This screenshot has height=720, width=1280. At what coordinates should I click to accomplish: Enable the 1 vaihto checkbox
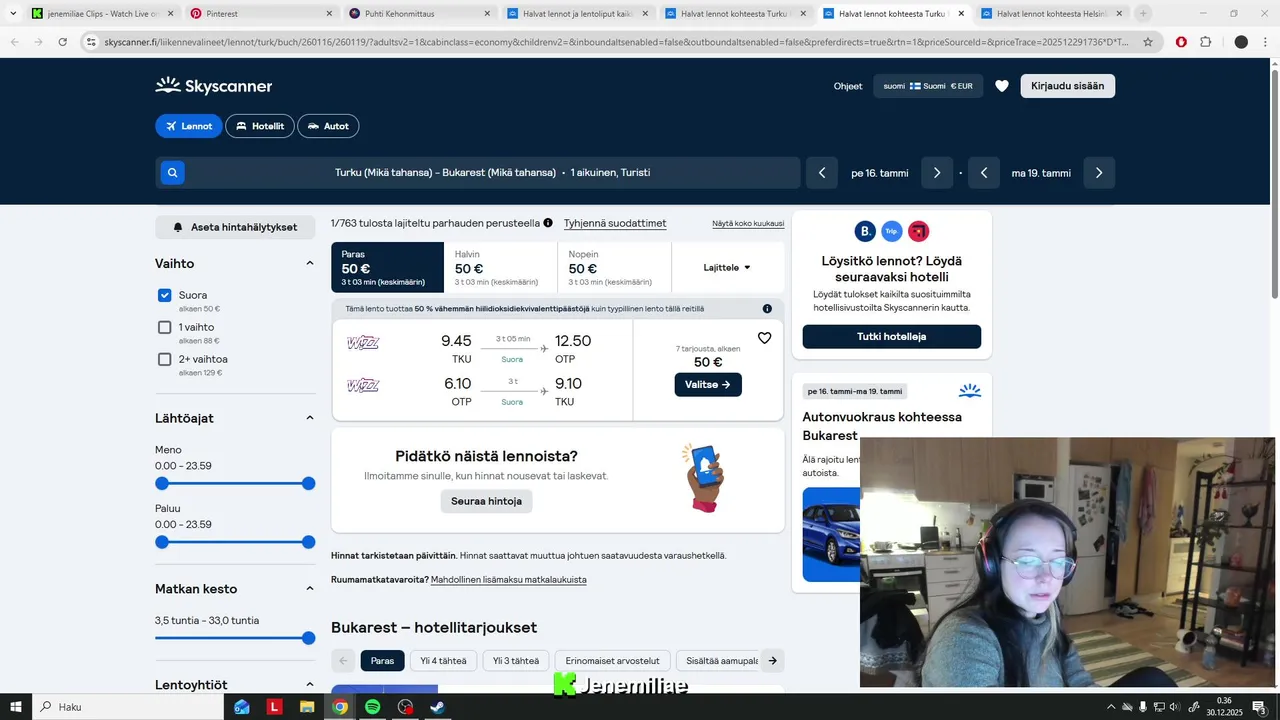(165, 327)
